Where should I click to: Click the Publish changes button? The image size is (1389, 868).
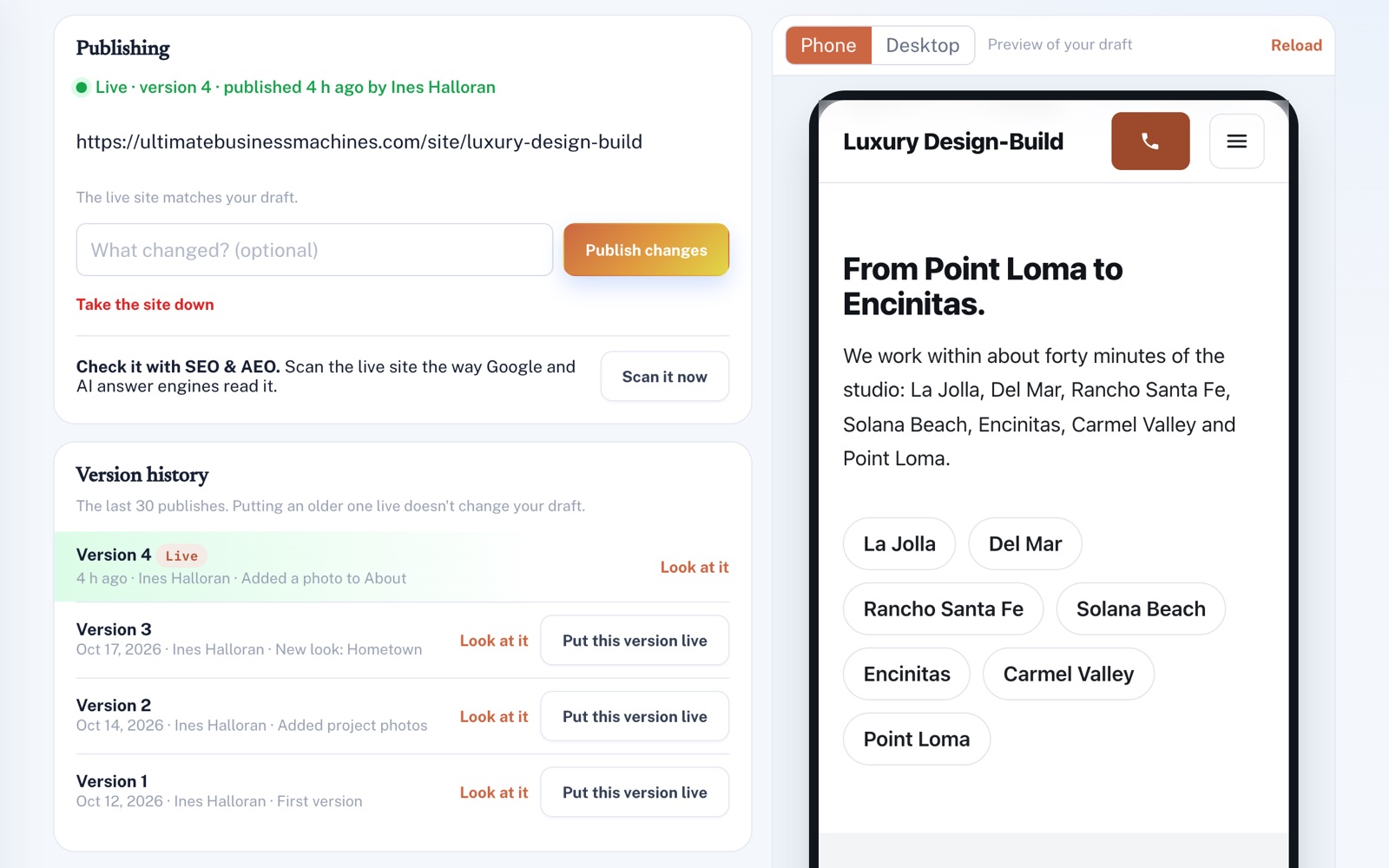coord(646,250)
